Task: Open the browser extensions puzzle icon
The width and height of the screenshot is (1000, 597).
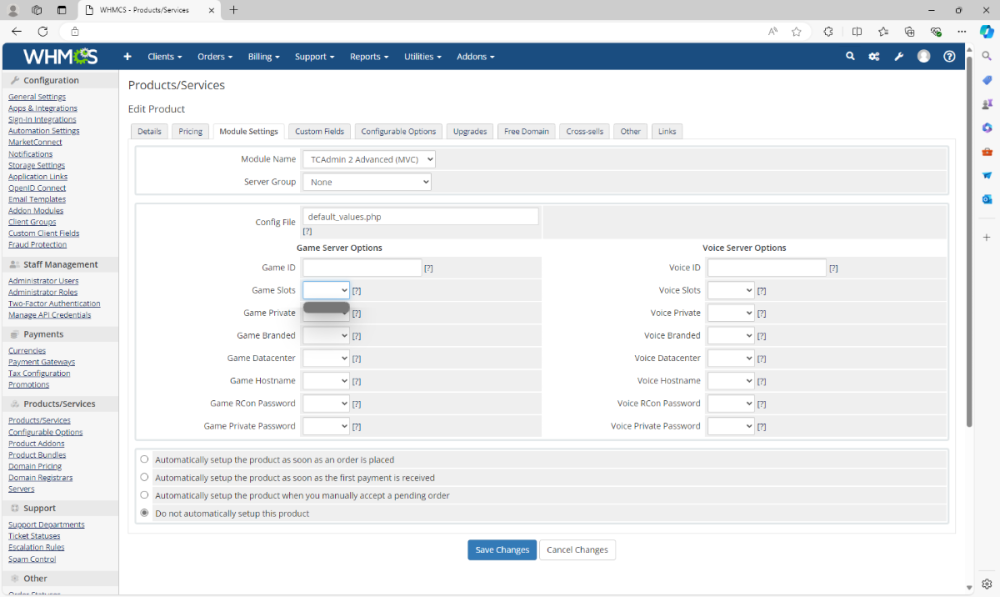Action: (x=828, y=31)
